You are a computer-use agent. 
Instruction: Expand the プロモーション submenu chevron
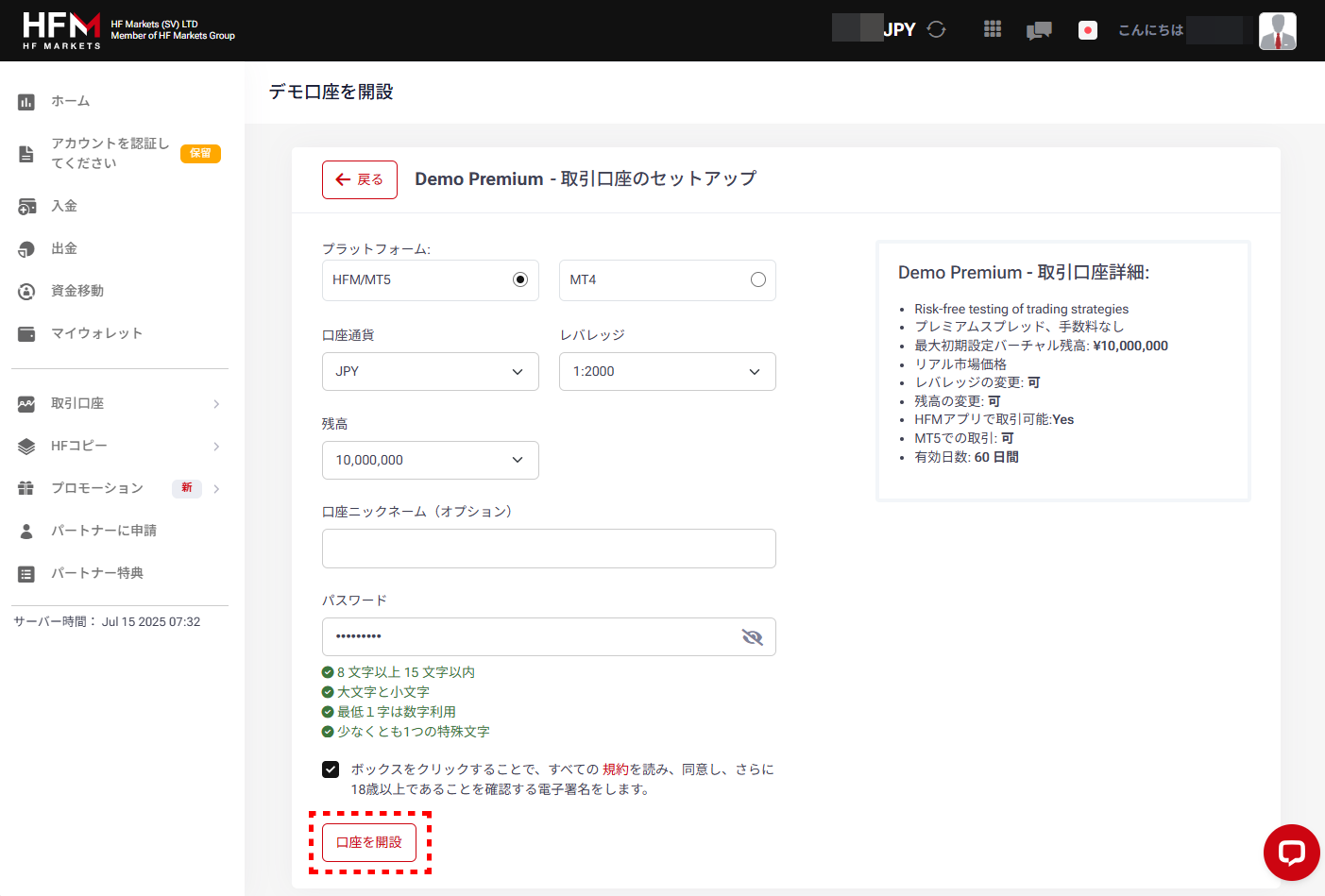216,489
